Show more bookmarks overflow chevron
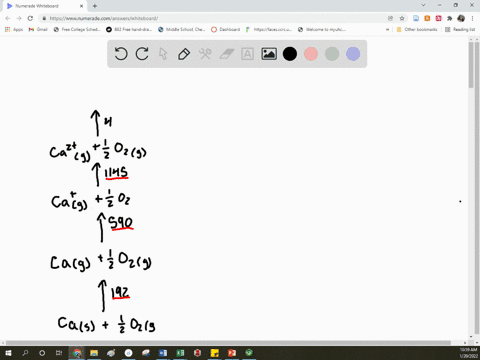The image size is (480, 360). pos(387,29)
